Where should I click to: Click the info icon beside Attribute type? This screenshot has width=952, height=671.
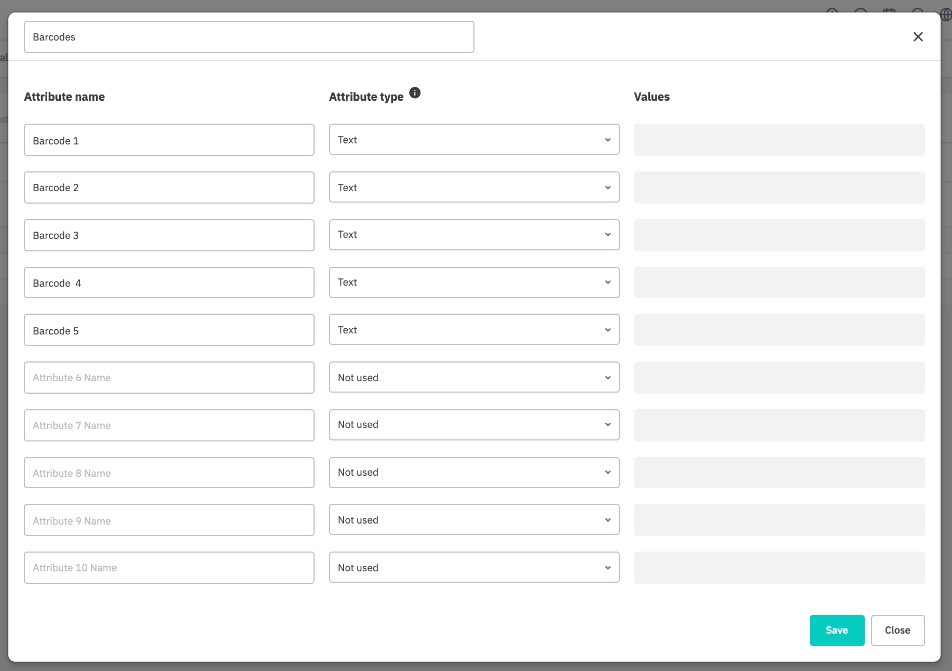point(415,93)
